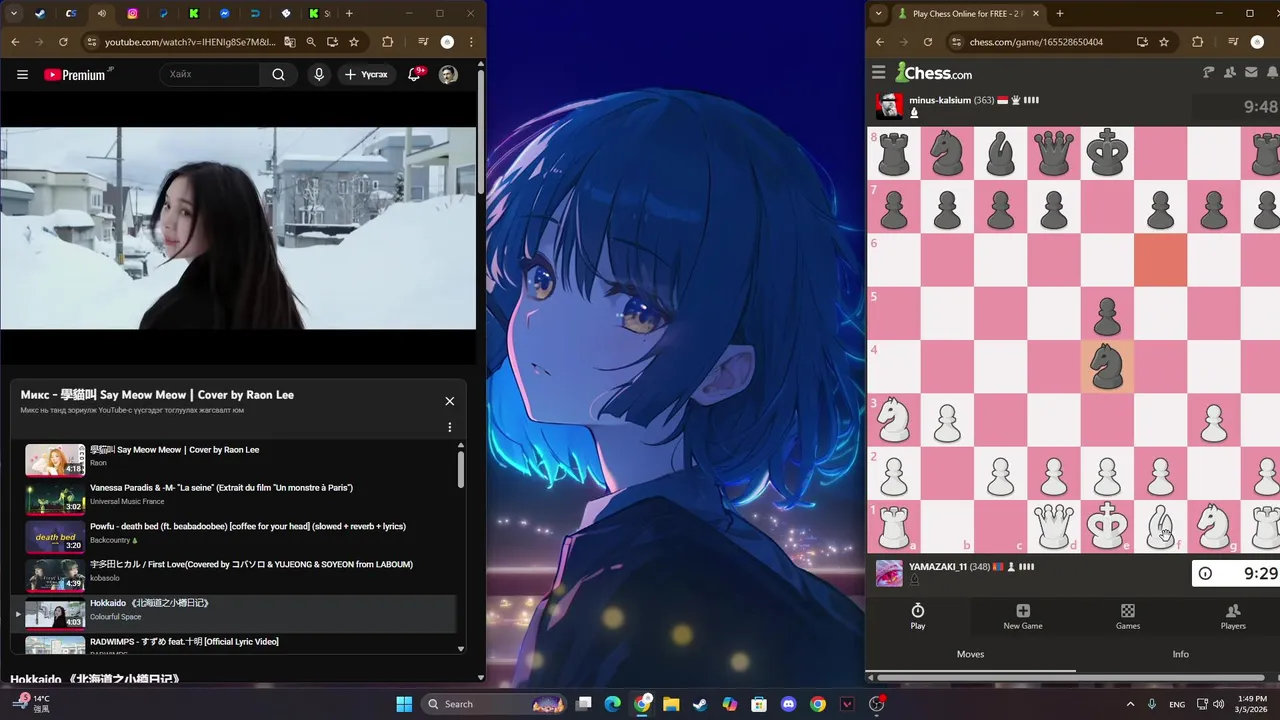1280x720 pixels.
Task: Select the black knight on e4
Action: pos(1107,366)
